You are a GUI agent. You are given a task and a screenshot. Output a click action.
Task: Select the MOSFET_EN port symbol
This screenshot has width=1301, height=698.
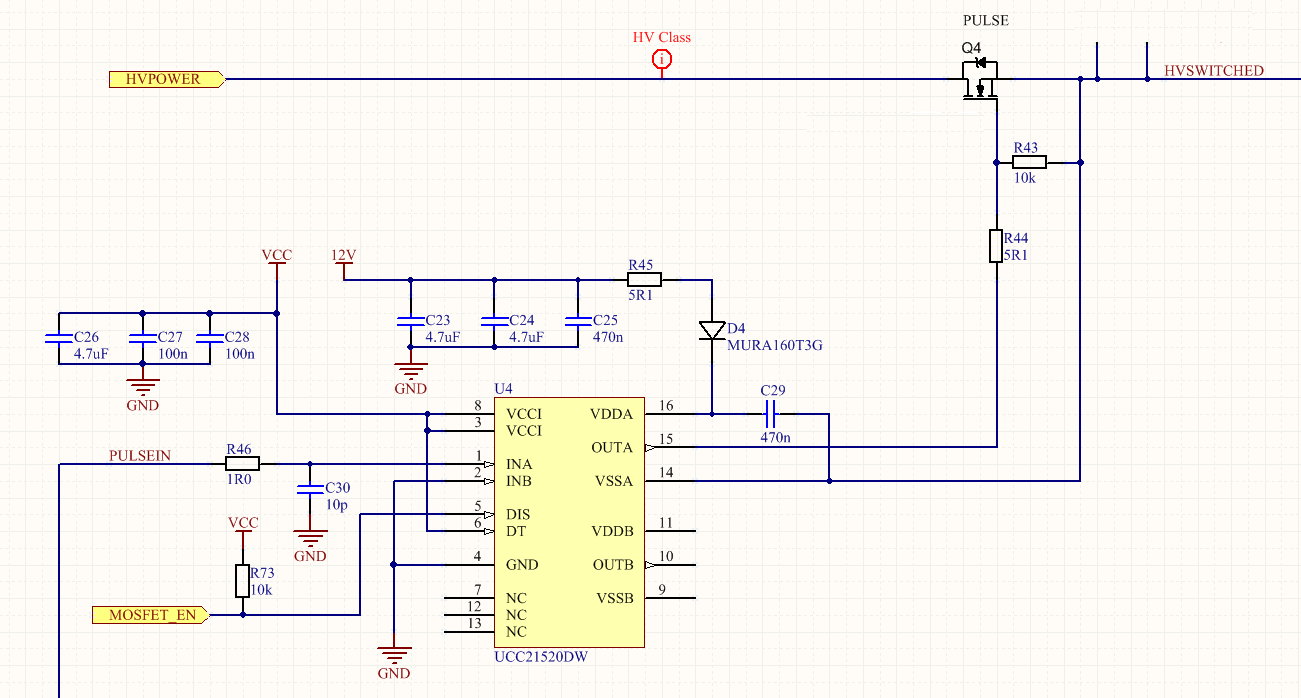coord(151,615)
